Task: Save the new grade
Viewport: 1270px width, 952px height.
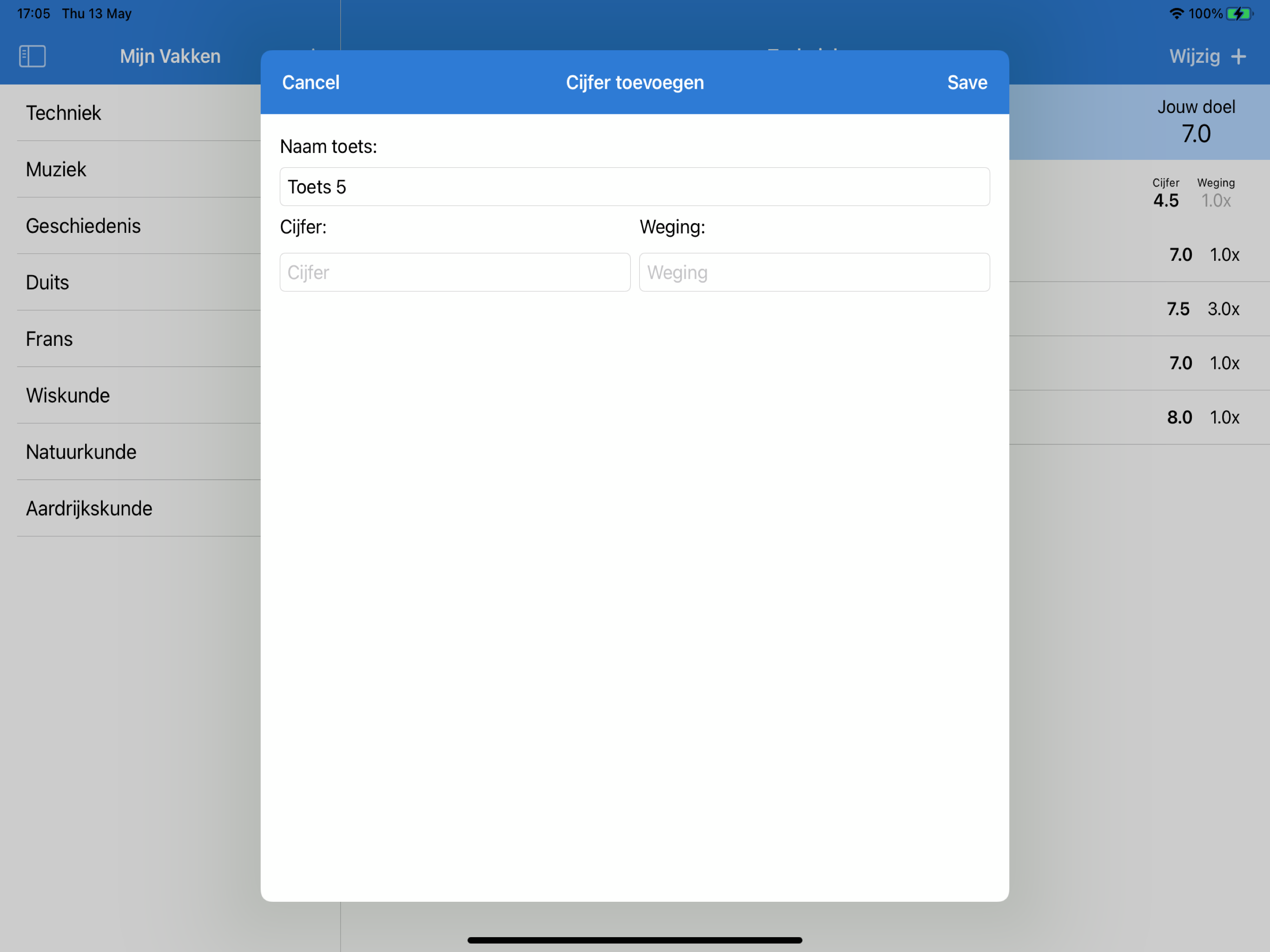Action: tap(967, 83)
